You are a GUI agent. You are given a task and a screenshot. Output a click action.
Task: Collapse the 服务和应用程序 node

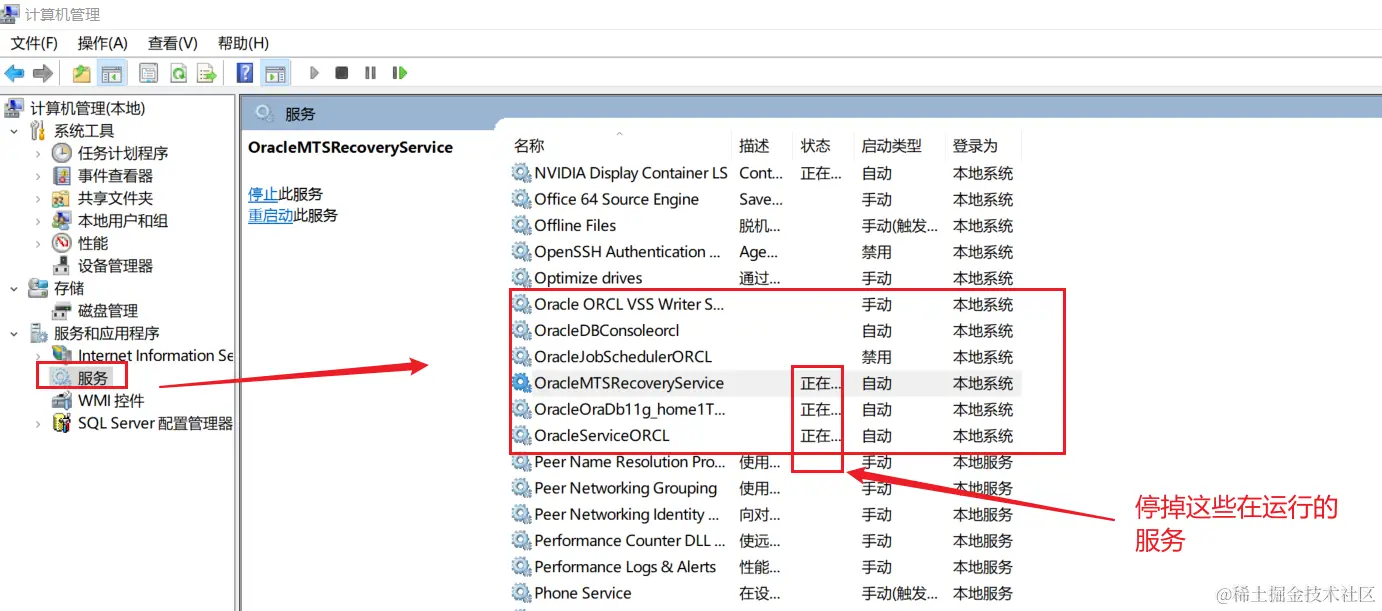14,333
